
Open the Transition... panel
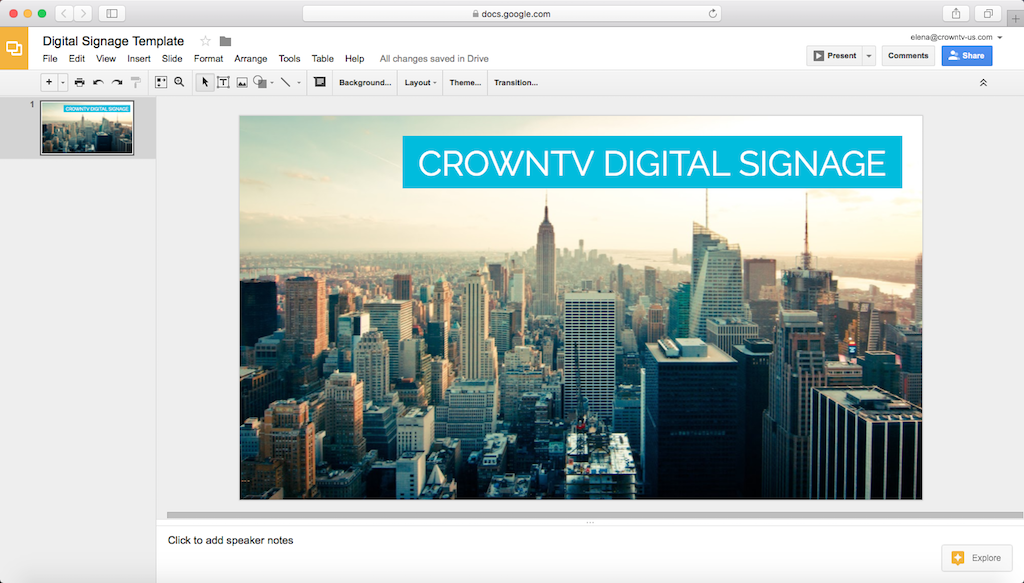[516, 83]
